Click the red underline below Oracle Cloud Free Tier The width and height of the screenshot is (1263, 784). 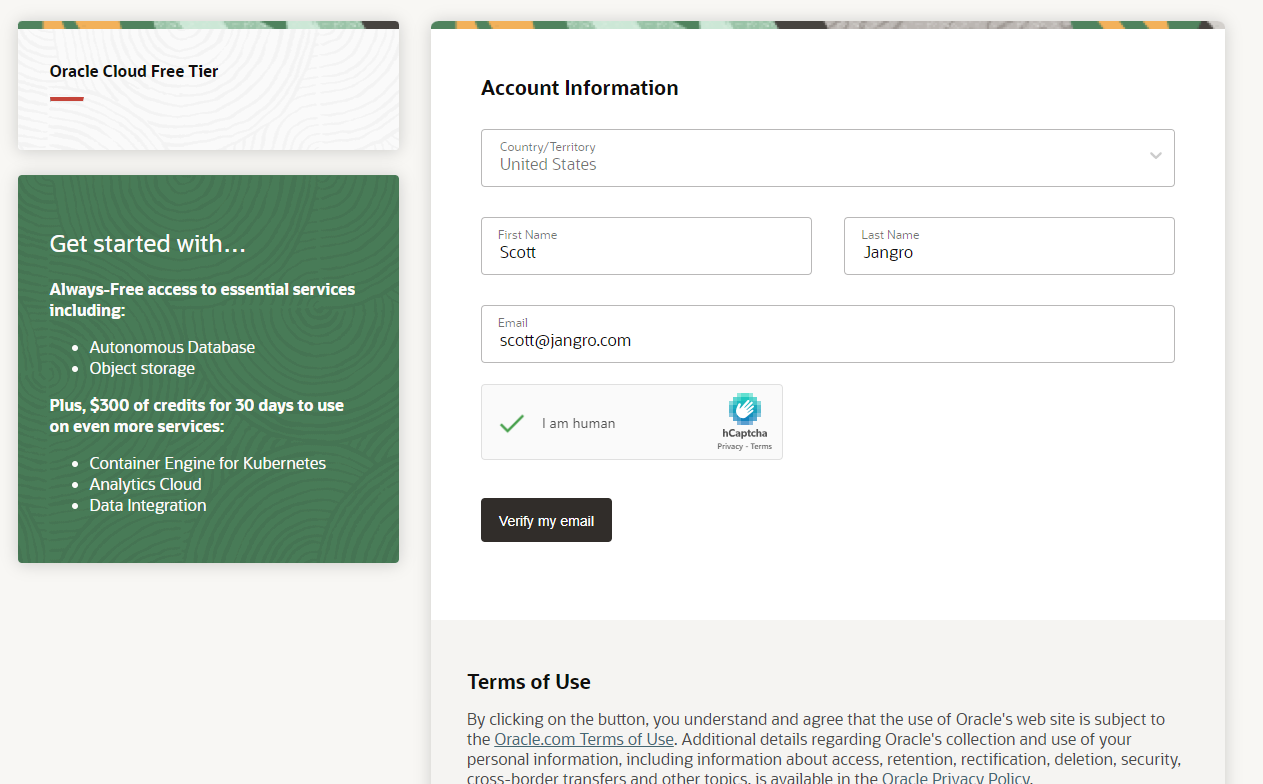click(66, 99)
